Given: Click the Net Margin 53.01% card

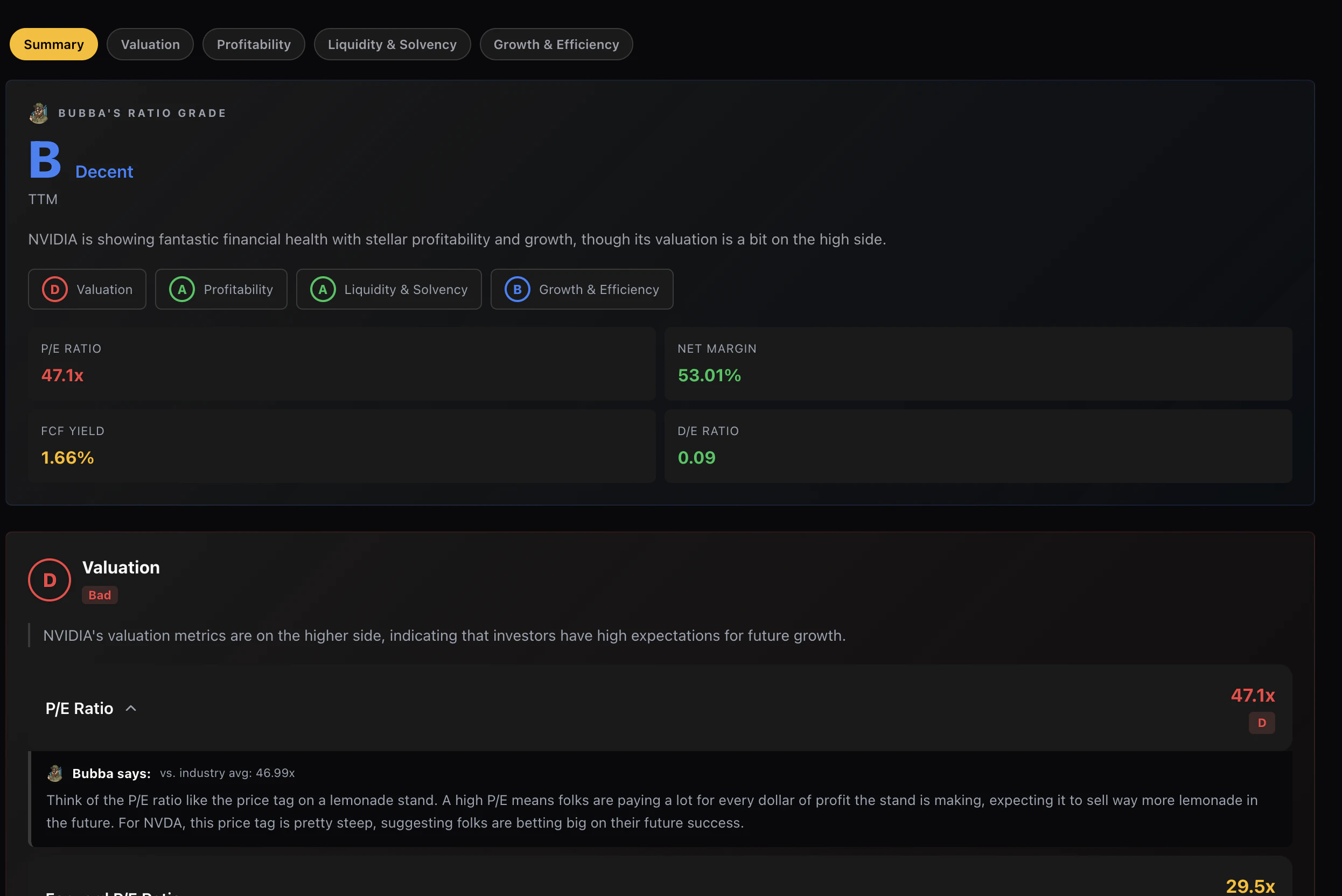Looking at the screenshot, I should pos(977,363).
